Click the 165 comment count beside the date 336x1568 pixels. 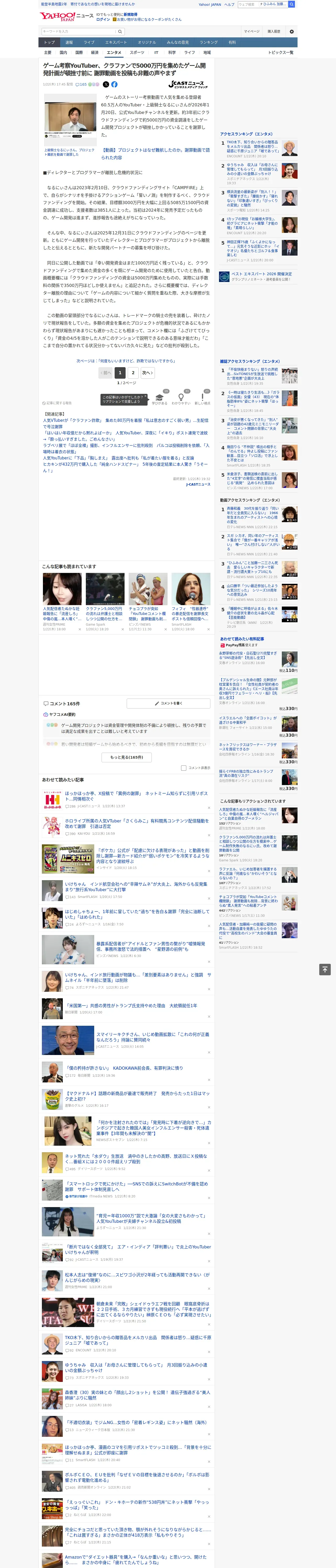pyautogui.click(x=82, y=85)
